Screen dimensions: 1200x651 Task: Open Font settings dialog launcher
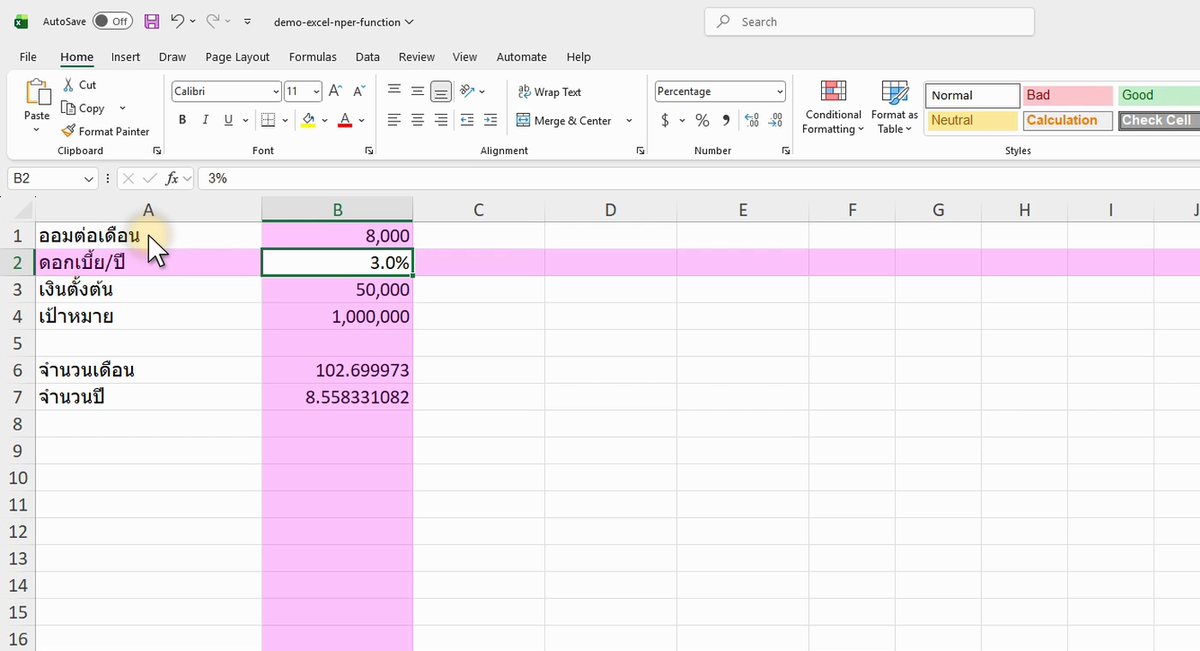[x=370, y=151]
